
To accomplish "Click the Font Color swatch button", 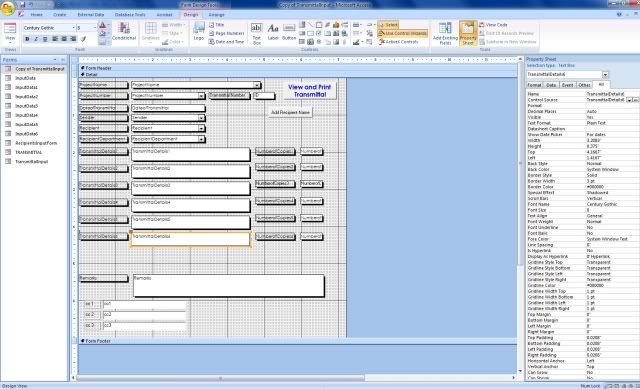I will [x=102, y=26].
